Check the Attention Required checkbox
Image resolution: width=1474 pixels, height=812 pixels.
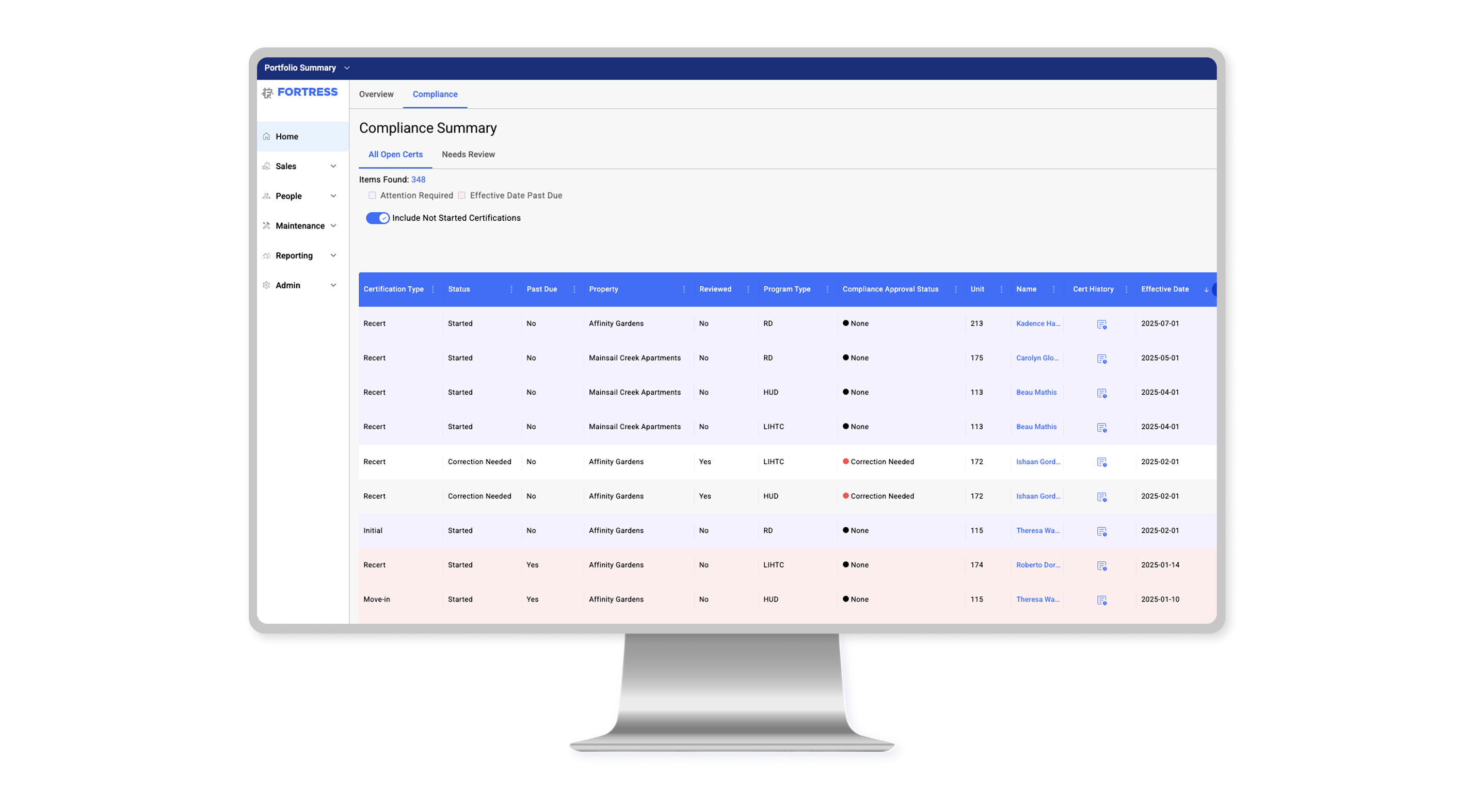coord(373,196)
